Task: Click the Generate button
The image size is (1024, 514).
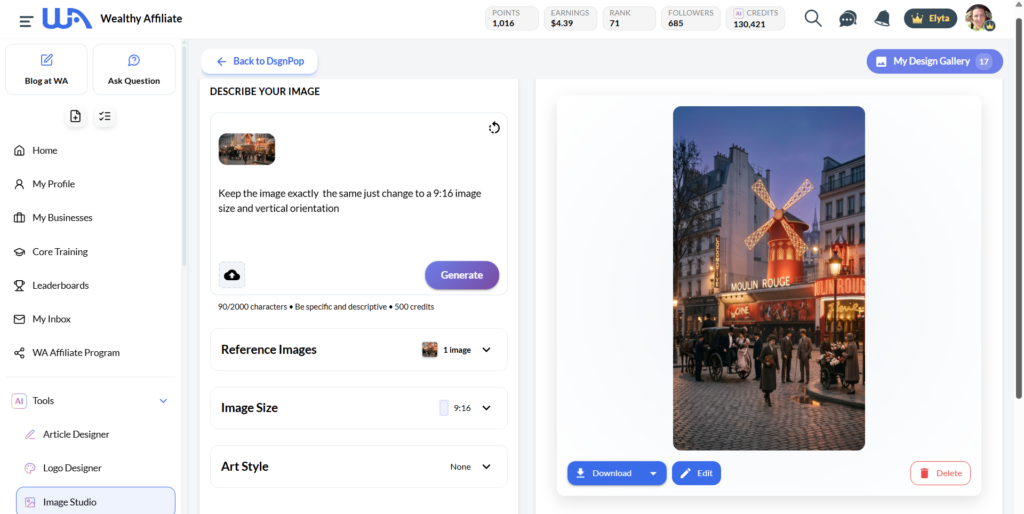Action: 462,275
